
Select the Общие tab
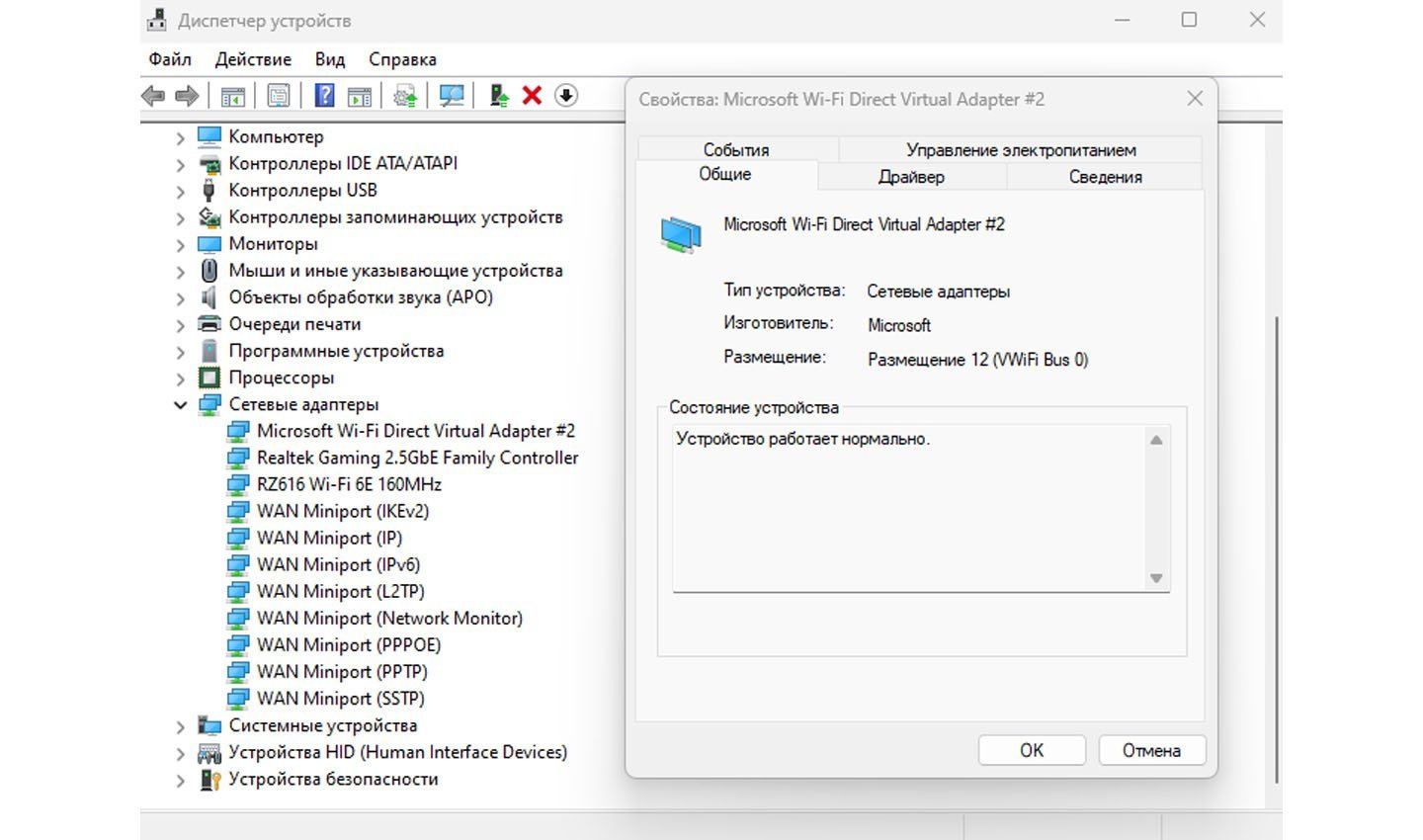click(725, 174)
